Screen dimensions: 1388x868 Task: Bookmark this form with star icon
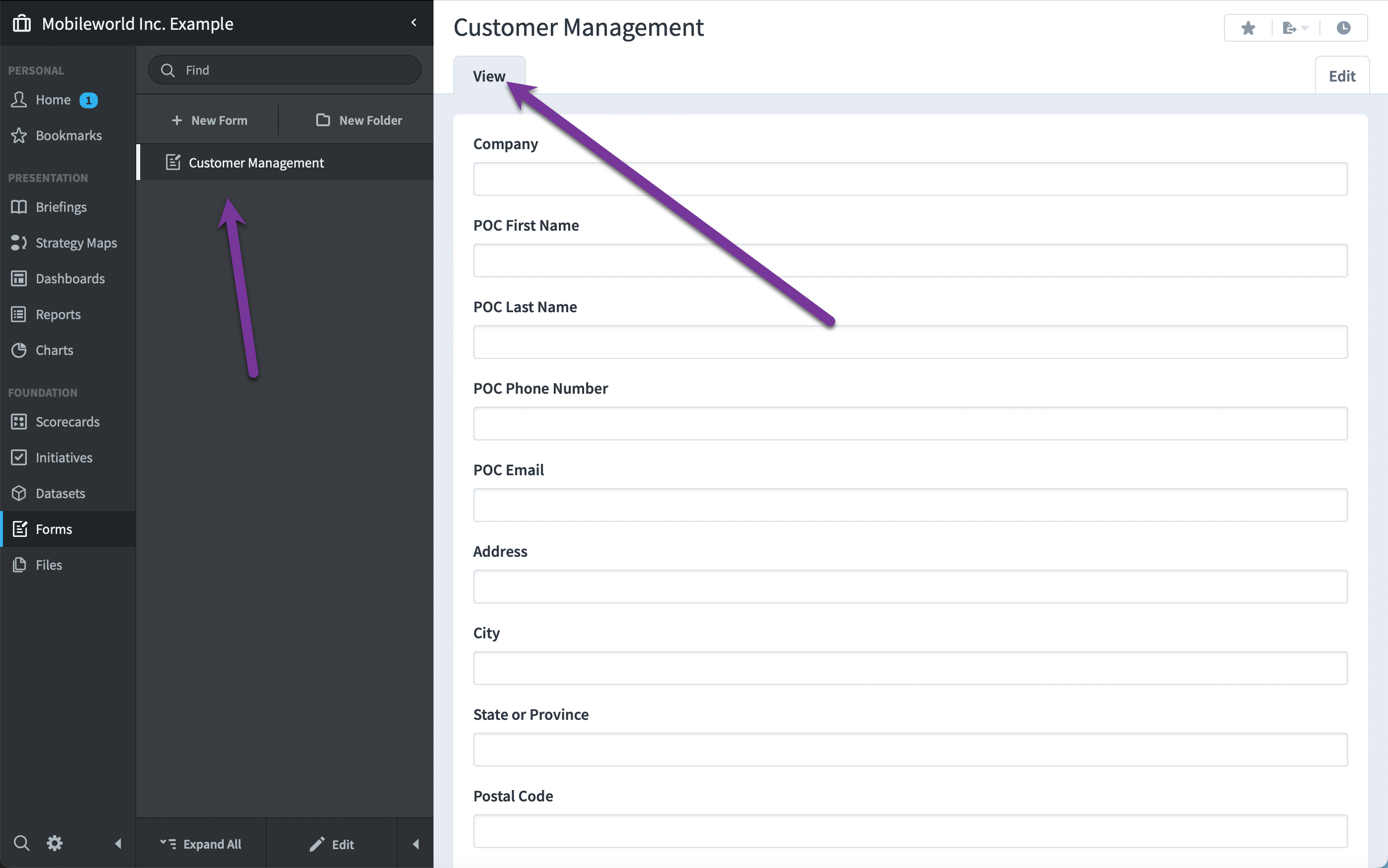coord(1248,27)
